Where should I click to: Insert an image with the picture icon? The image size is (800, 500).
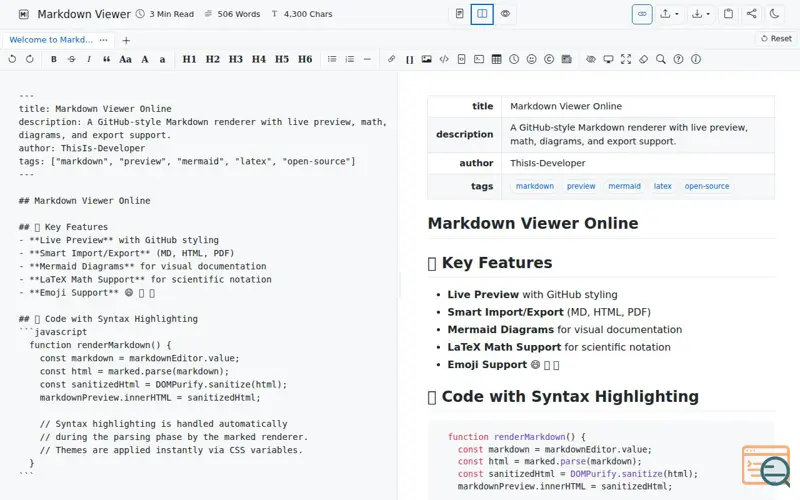[x=427, y=59]
